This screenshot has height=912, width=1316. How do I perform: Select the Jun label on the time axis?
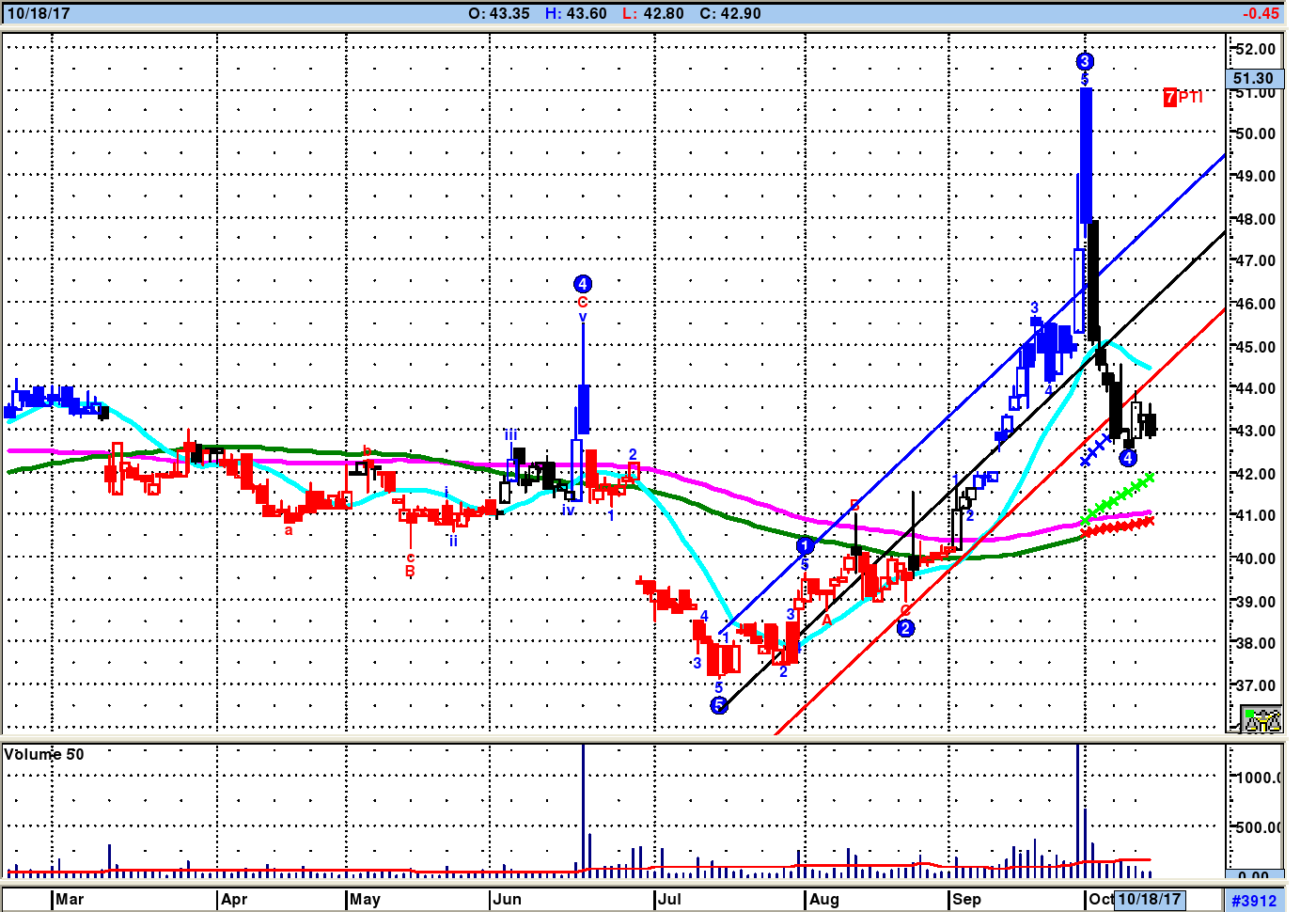pyautogui.click(x=507, y=899)
